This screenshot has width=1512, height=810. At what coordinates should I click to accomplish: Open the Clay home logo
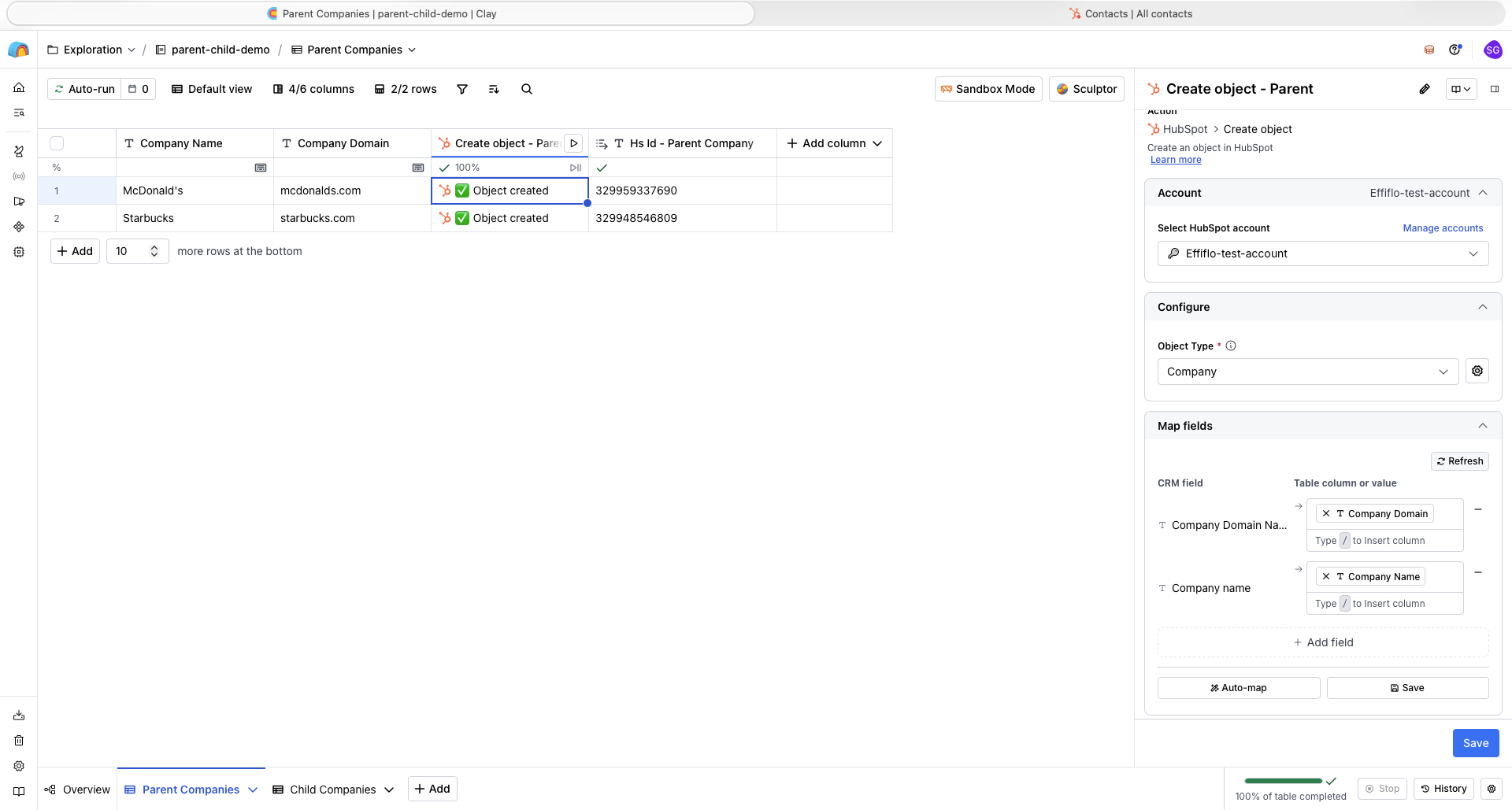(18, 50)
